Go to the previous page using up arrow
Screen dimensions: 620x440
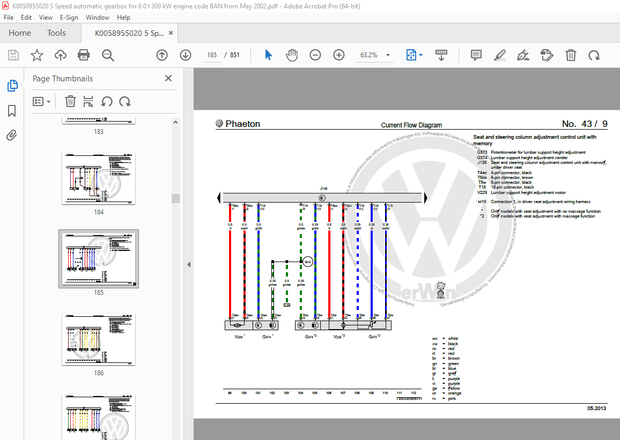163,55
